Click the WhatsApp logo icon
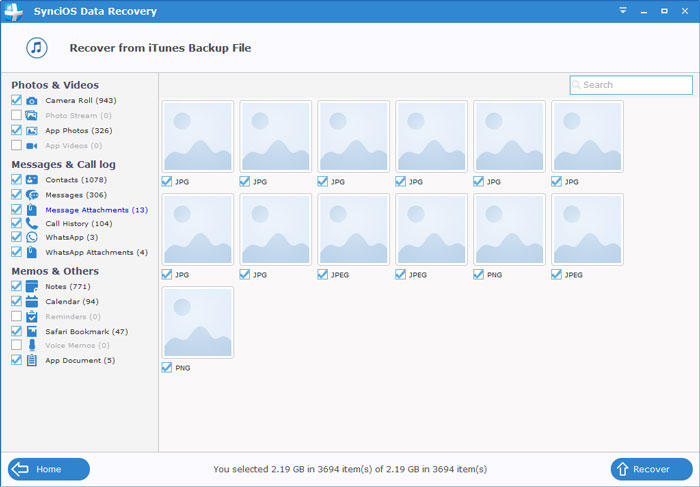 click(x=32, y=237)
